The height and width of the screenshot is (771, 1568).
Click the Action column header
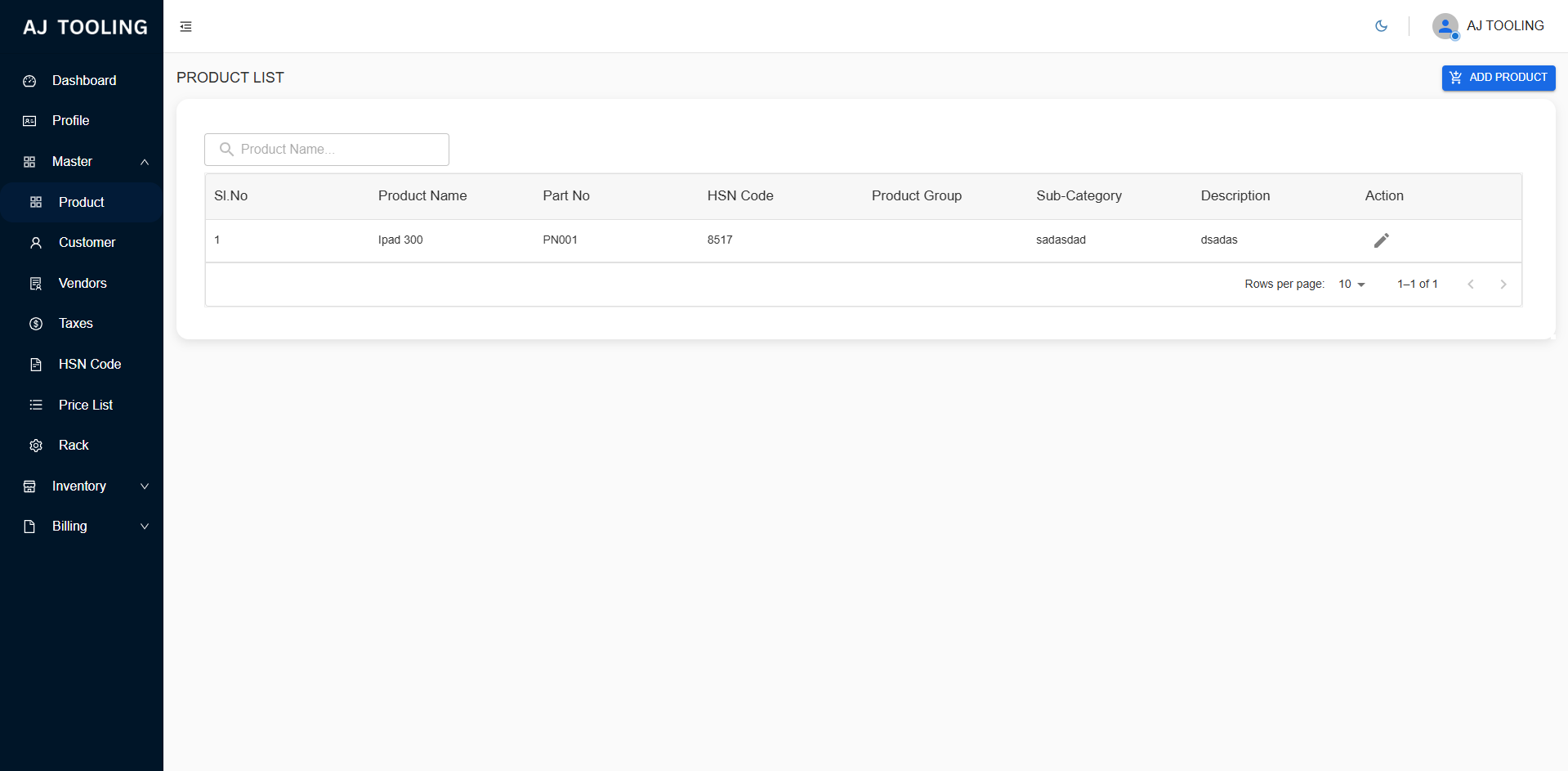(x=1384, y=195)
